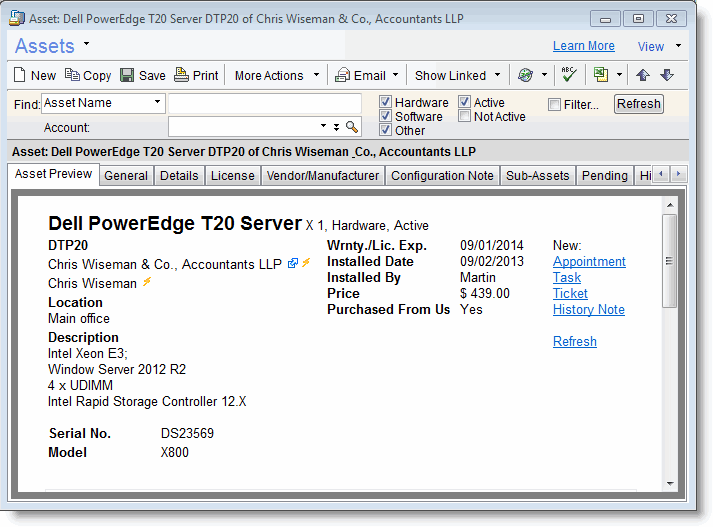Image resolution: width=713 pixels, height=527 pixels.
Task: Go to the next record with down arrow
Action: pos(667,75)
